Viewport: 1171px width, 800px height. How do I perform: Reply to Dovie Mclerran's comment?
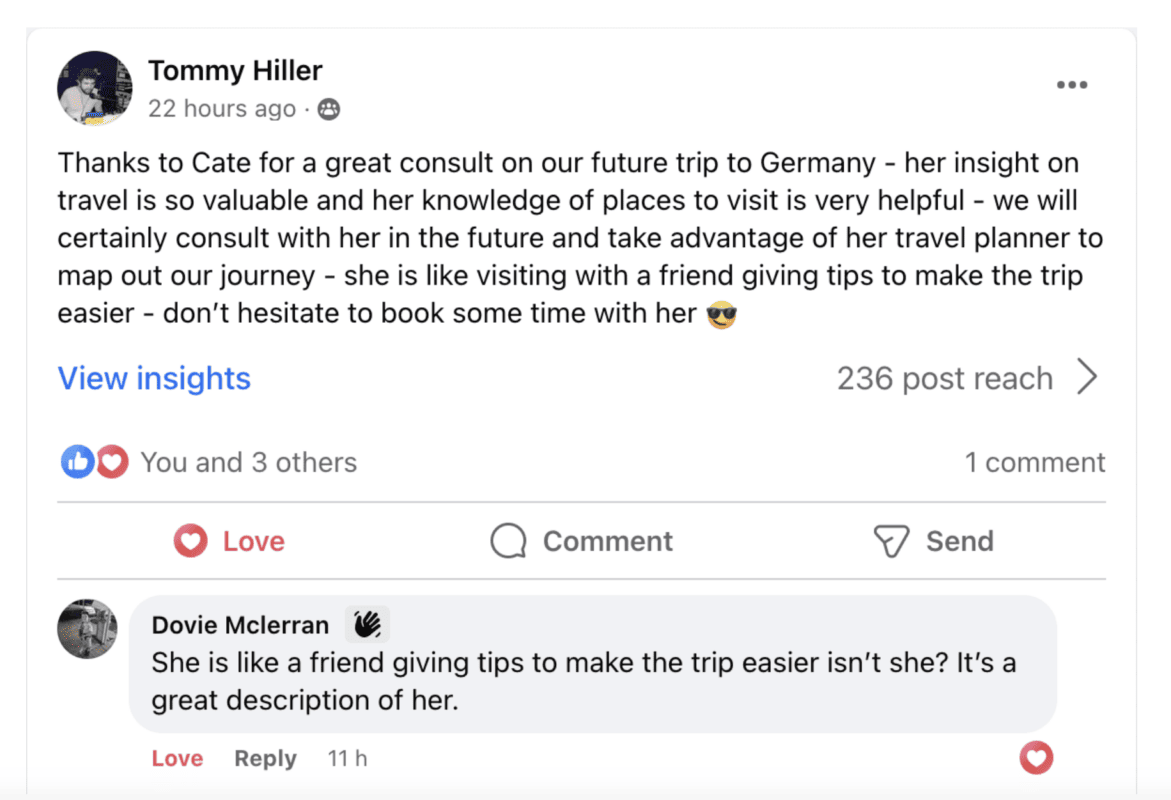tap(265, 759)
